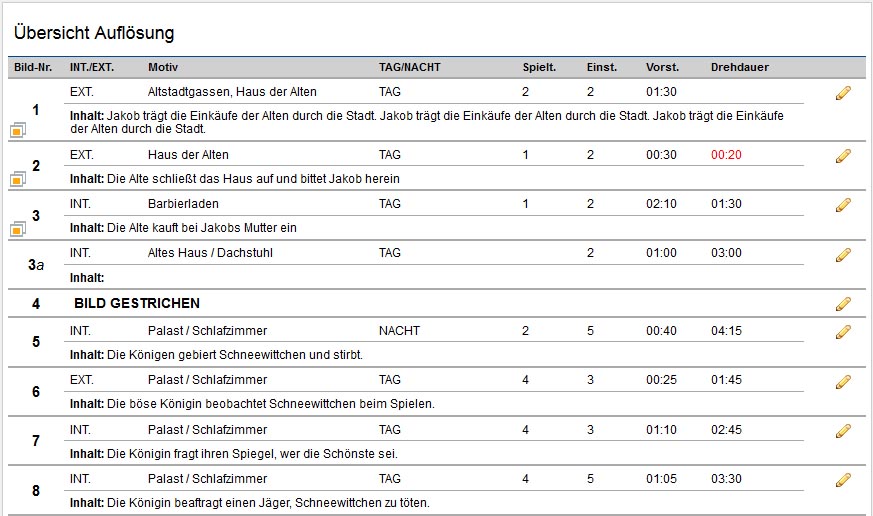The height and width of the screenshot is (516, 873).
Task: Open the edit pencil for Bild 7
Action: coord(843,431)
